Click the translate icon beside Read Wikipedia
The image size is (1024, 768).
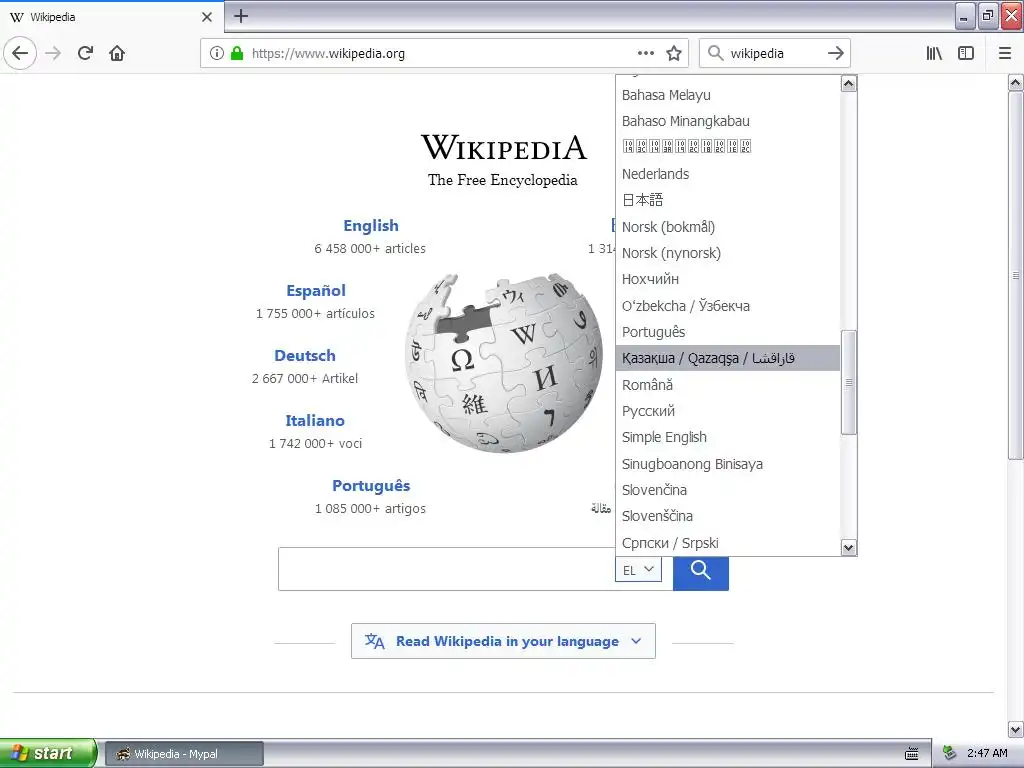[374, 641]
